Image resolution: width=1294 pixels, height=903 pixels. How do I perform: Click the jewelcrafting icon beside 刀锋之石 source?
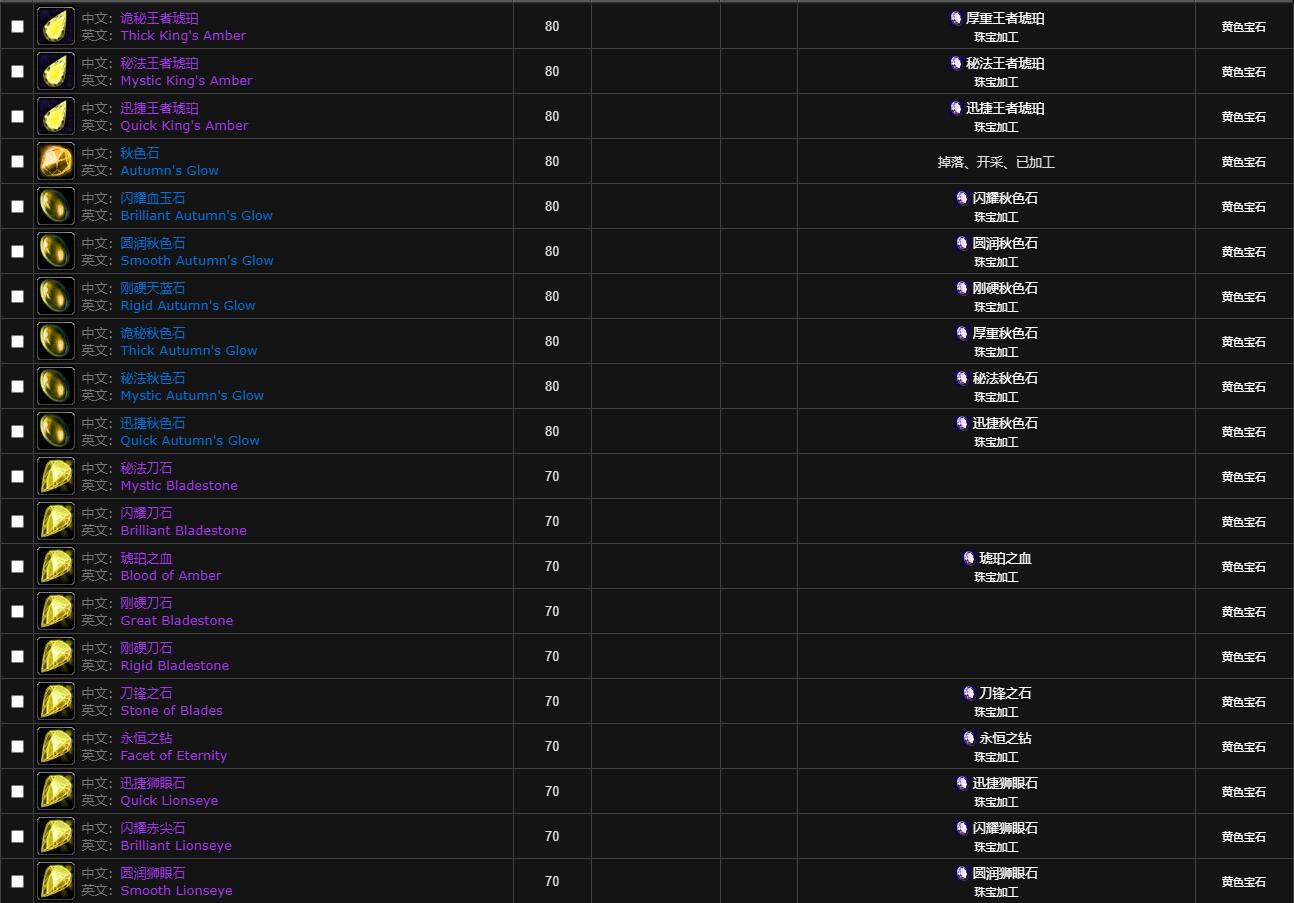(x=969, y=693)
